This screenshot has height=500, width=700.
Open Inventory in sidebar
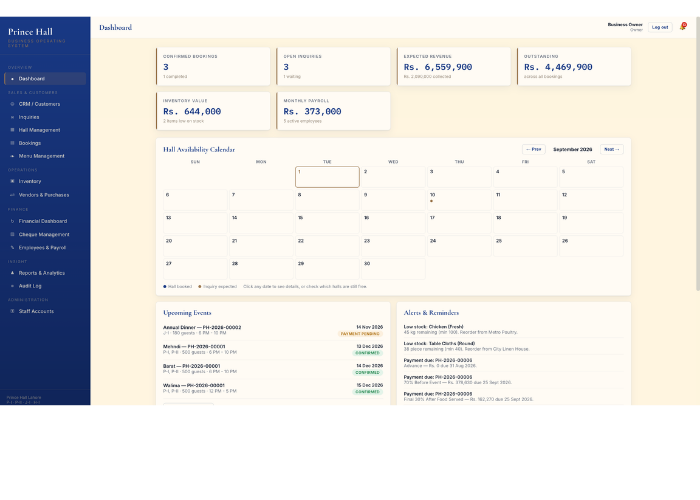pos(45,181)
